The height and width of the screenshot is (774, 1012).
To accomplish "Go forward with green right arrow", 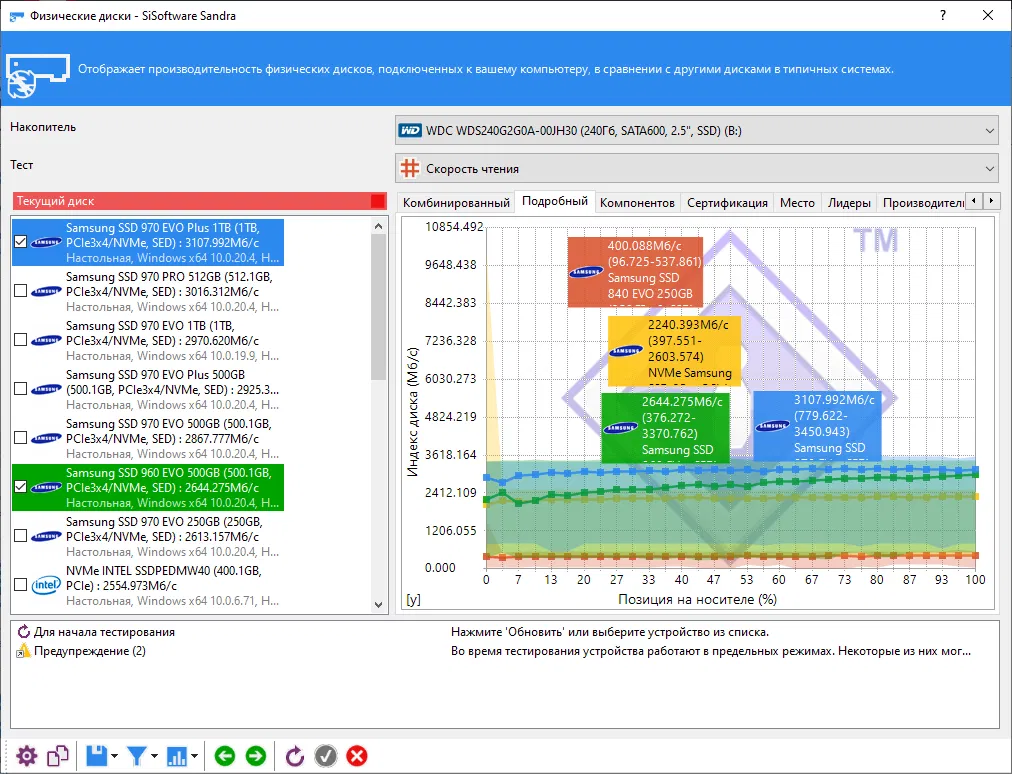I will (x=256, y=756).
